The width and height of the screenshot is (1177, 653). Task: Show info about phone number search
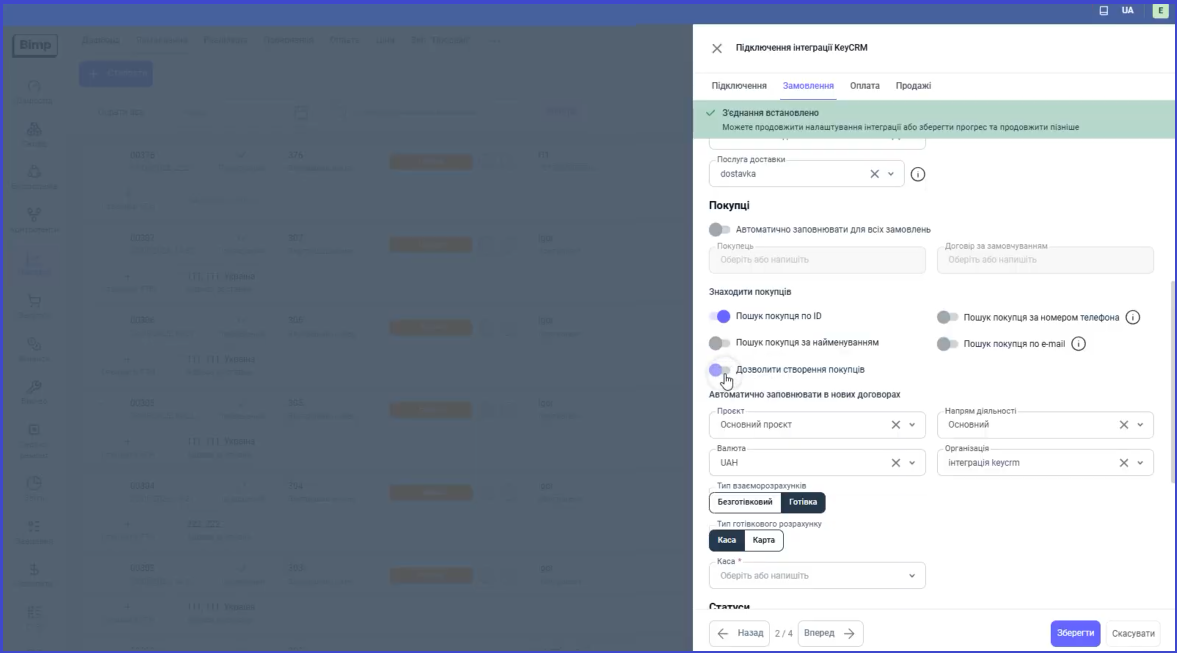[1133, 317]
